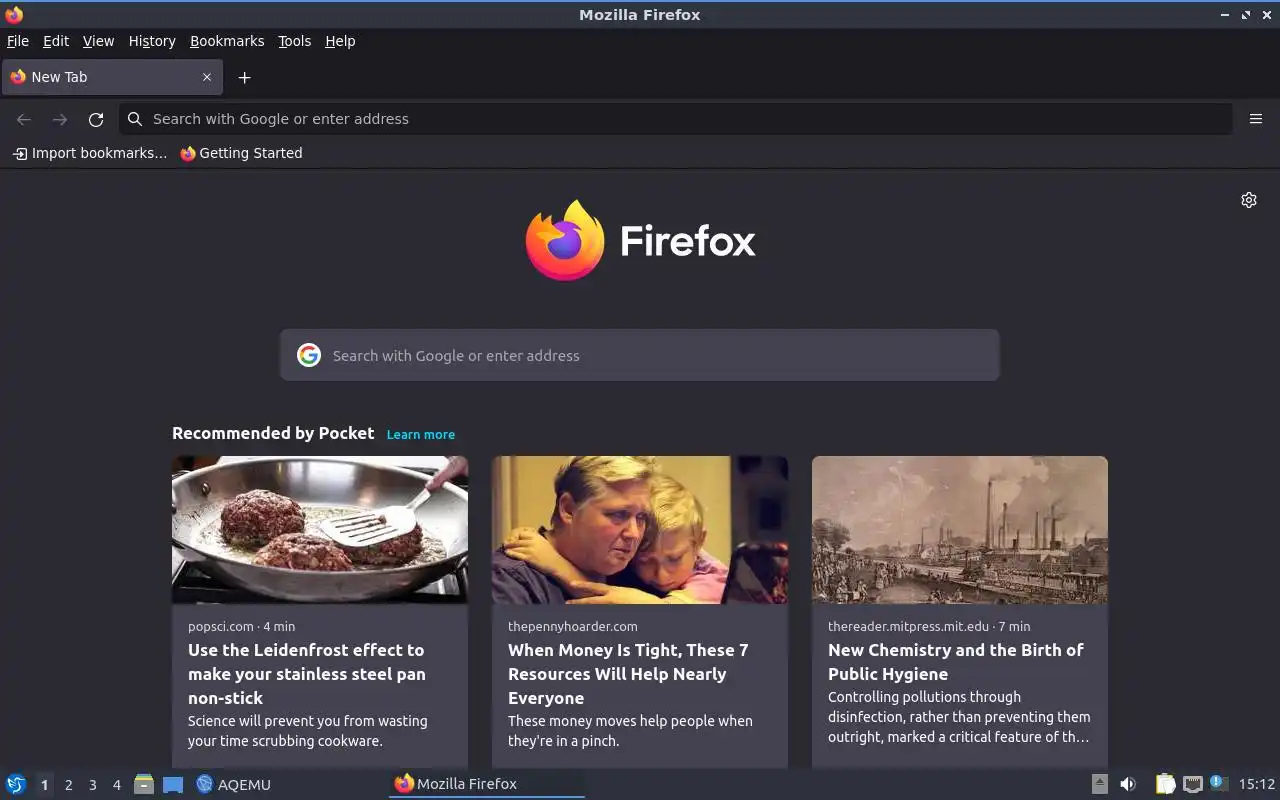Open new tab page settings gear
The height and width of the screenshot is (800, 1280).
1249,200
